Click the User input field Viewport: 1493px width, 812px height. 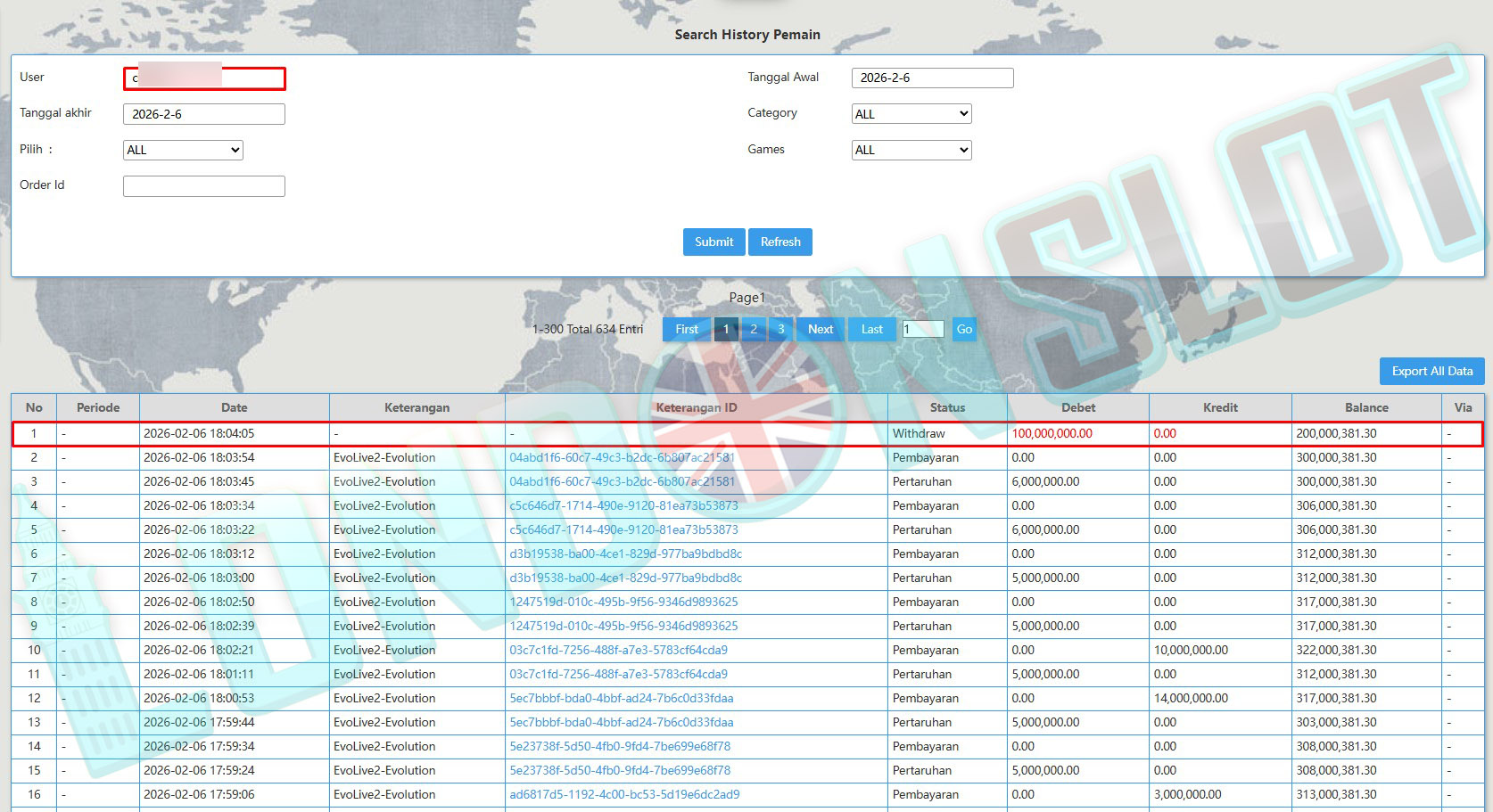(x=203, y=78)
